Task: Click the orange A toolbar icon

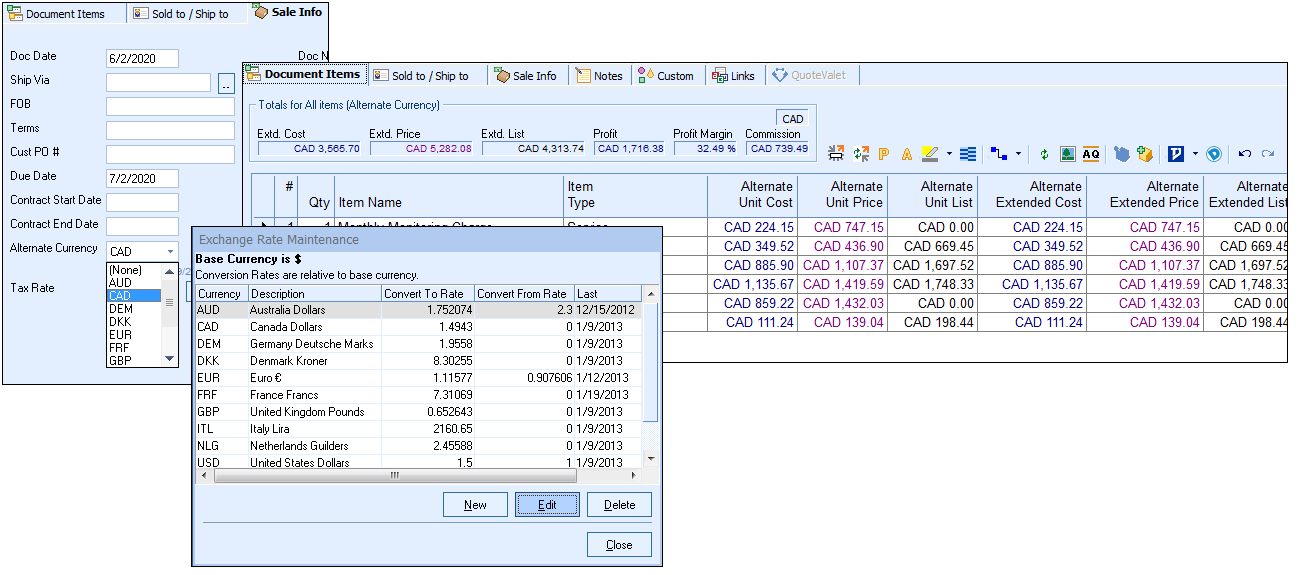Action: (x=907, y=154)
